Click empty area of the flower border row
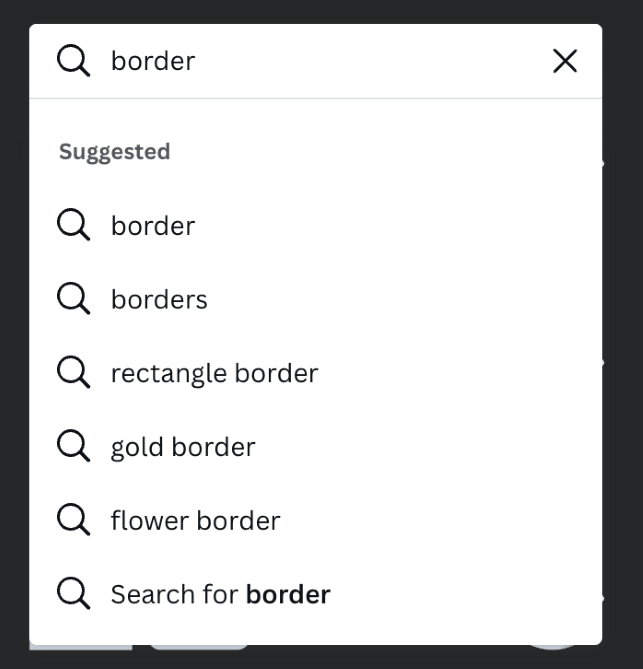The height and width of the screenshot is (669, 643). click(x=439, y=520)
